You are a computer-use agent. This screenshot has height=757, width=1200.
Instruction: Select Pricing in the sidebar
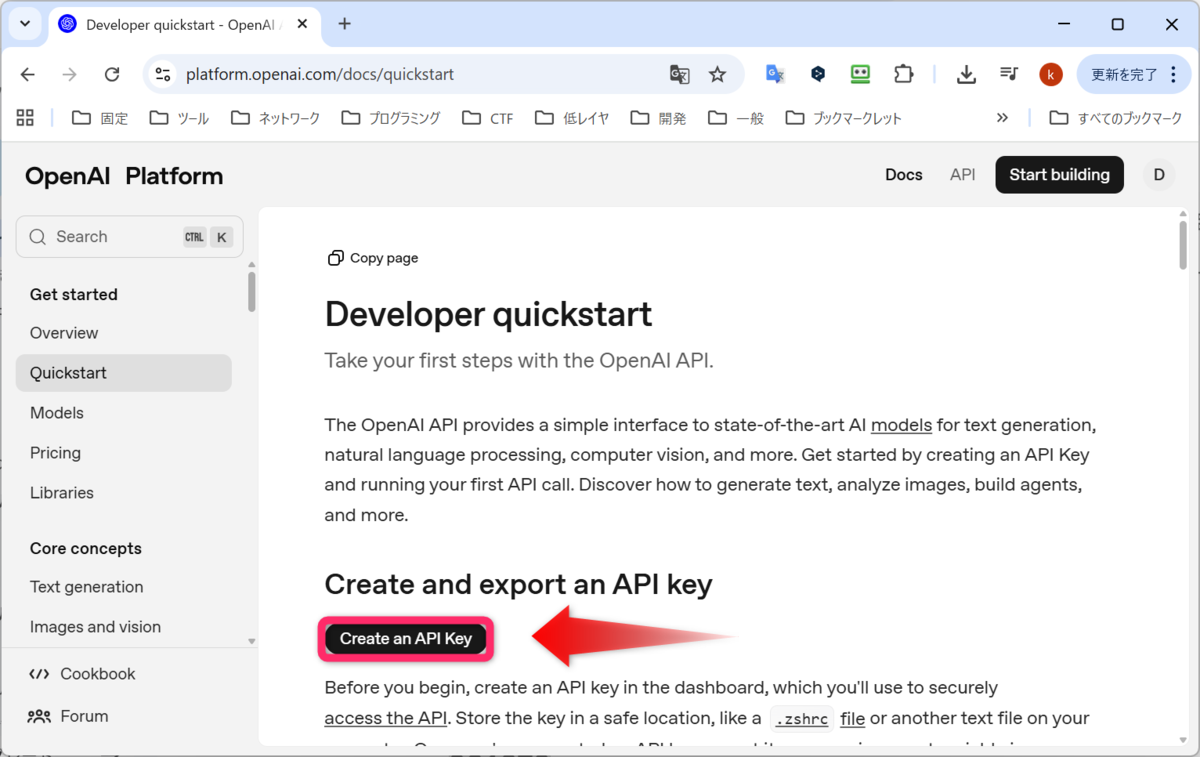pyautogui.click(x=55, y=452)
